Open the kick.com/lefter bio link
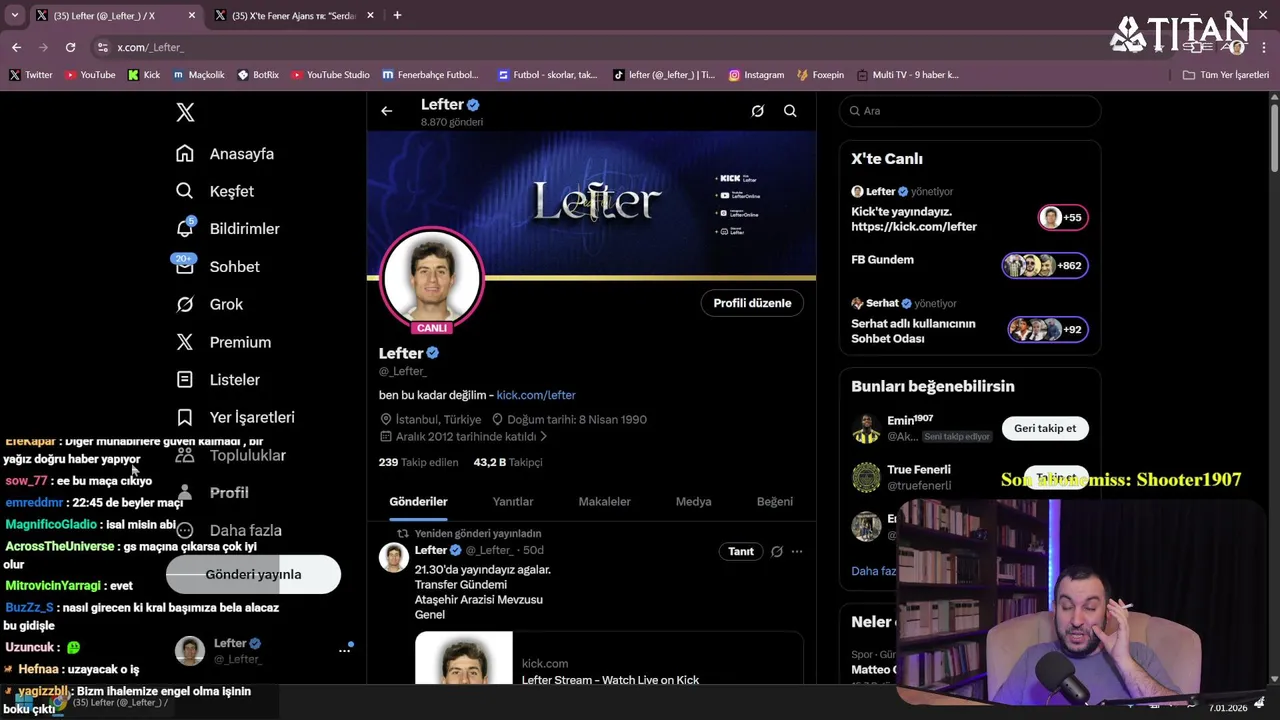 tap(536, 395)
